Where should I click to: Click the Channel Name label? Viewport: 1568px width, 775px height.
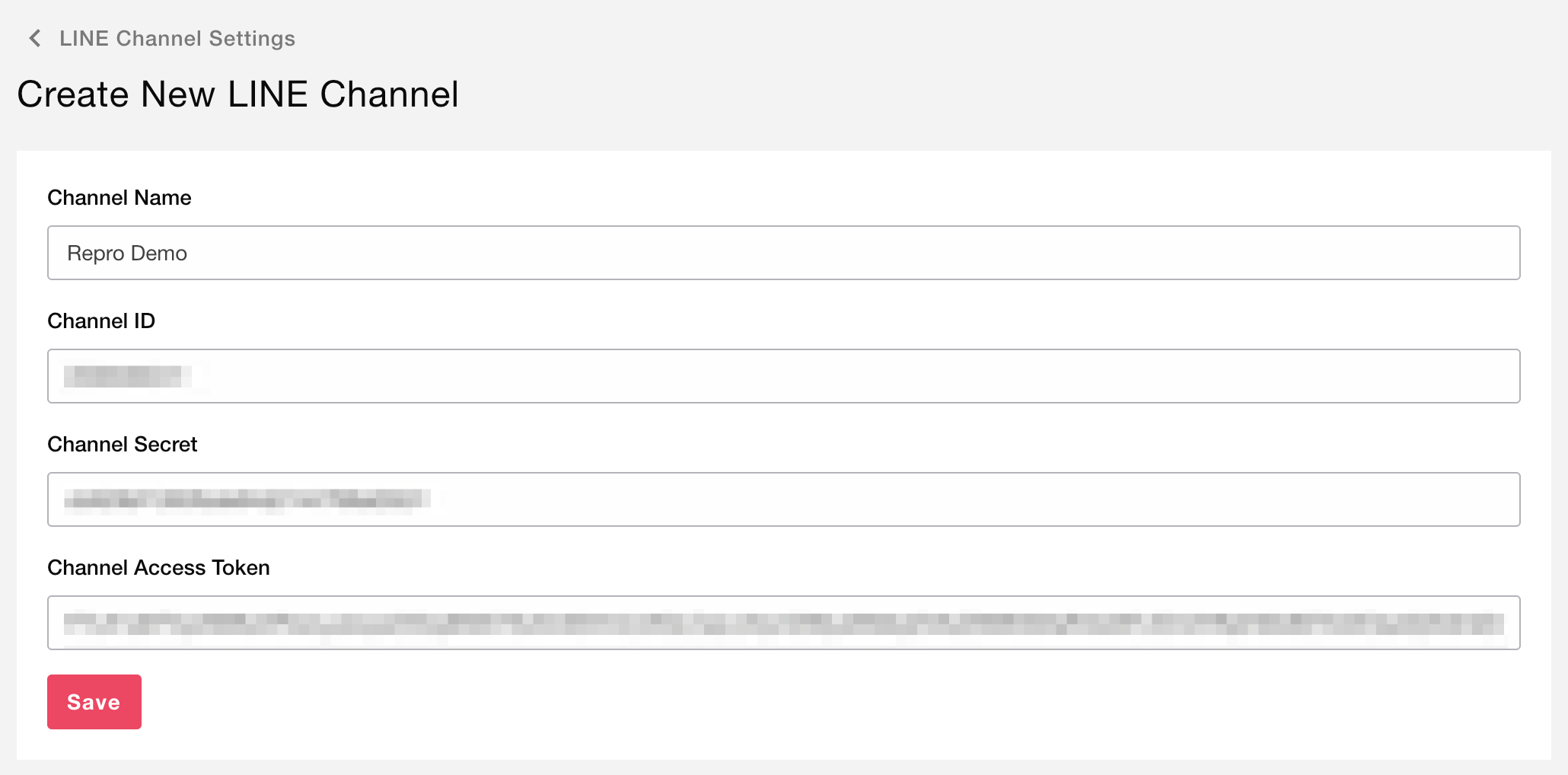click(x=120, y=198)
